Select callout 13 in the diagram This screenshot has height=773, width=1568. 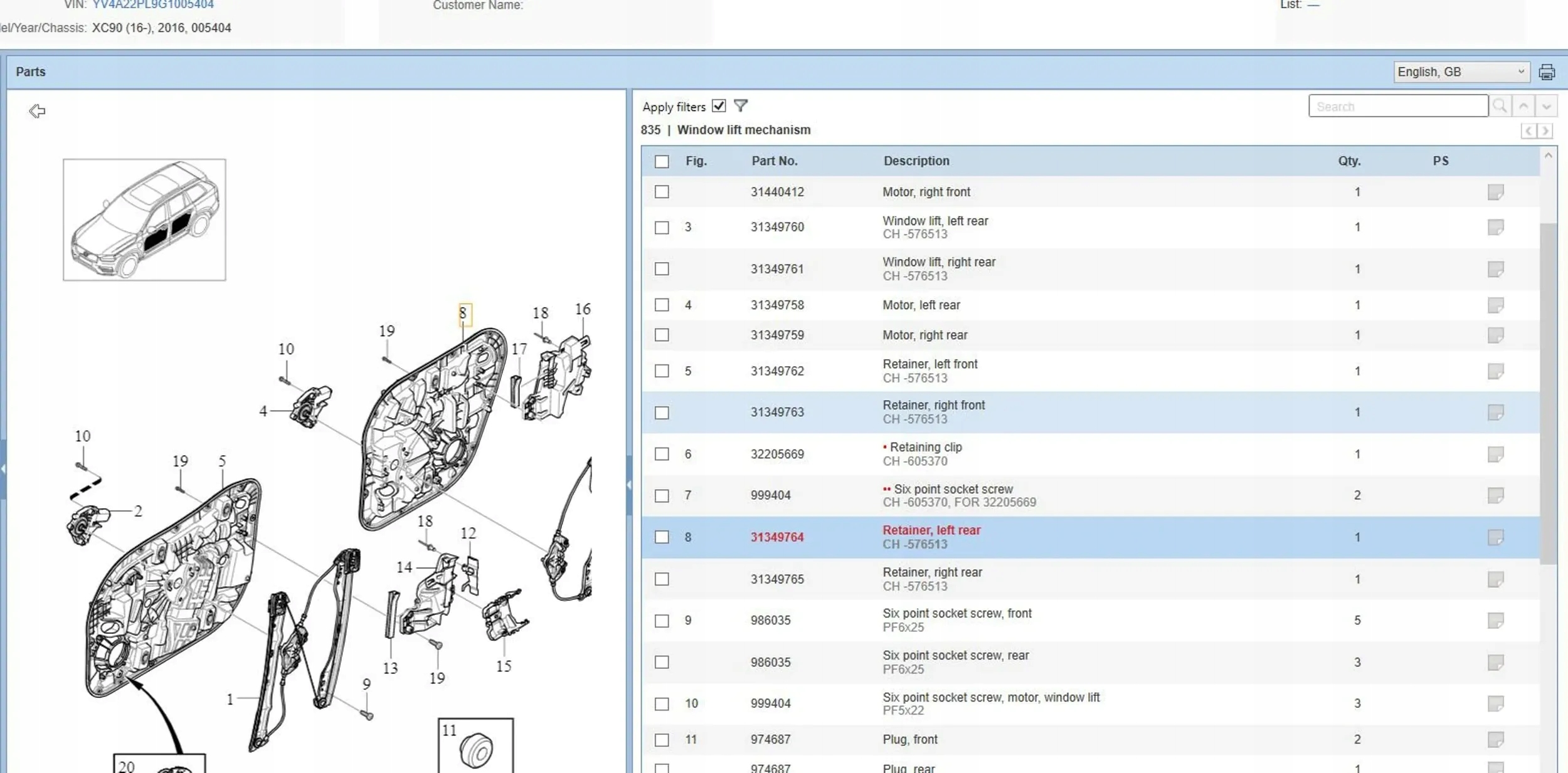click(390, 668)
